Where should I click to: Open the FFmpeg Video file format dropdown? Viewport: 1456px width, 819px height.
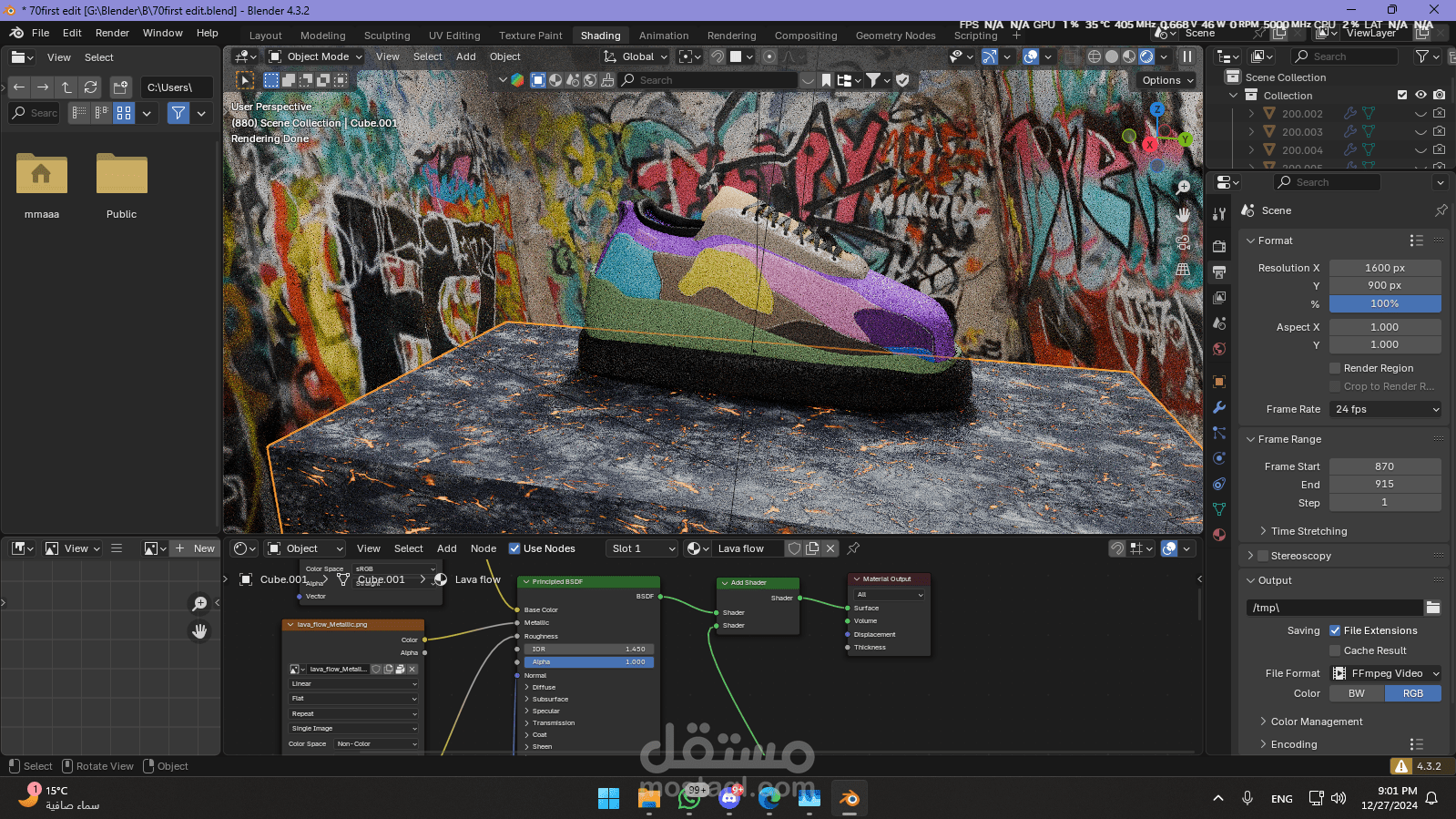click(x=1385, y=673)
